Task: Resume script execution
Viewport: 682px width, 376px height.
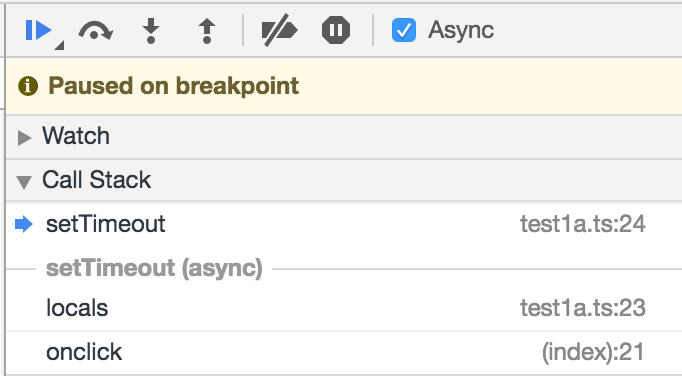Action: [x=38, y=30]
